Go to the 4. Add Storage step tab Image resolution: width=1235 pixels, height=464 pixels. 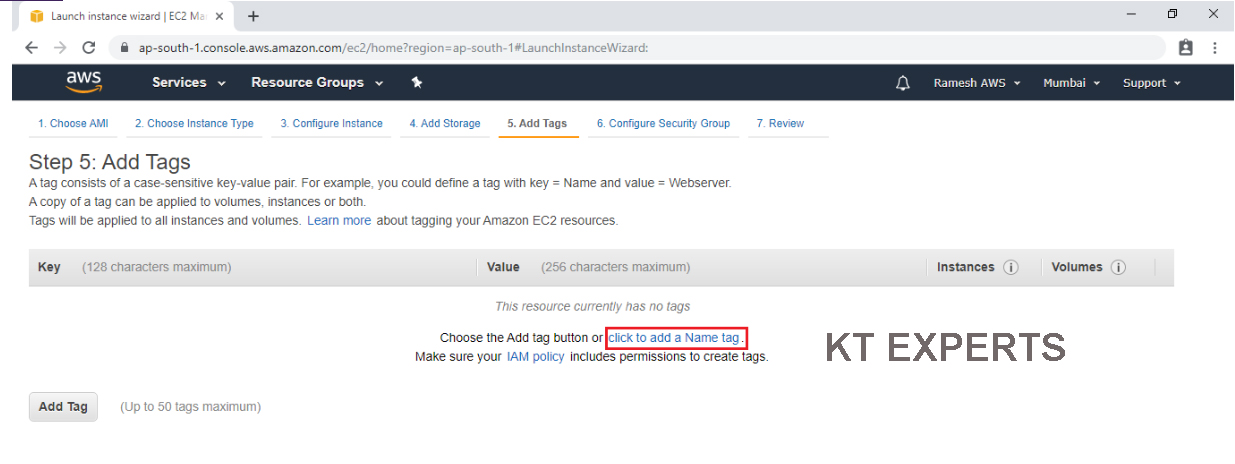coord(445,124)
